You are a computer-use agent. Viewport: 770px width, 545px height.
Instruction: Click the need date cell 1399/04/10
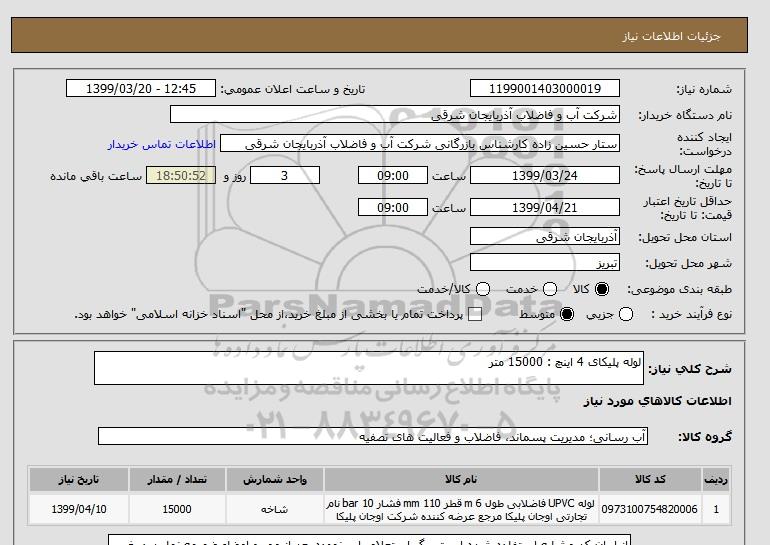(x=79, y=509)
